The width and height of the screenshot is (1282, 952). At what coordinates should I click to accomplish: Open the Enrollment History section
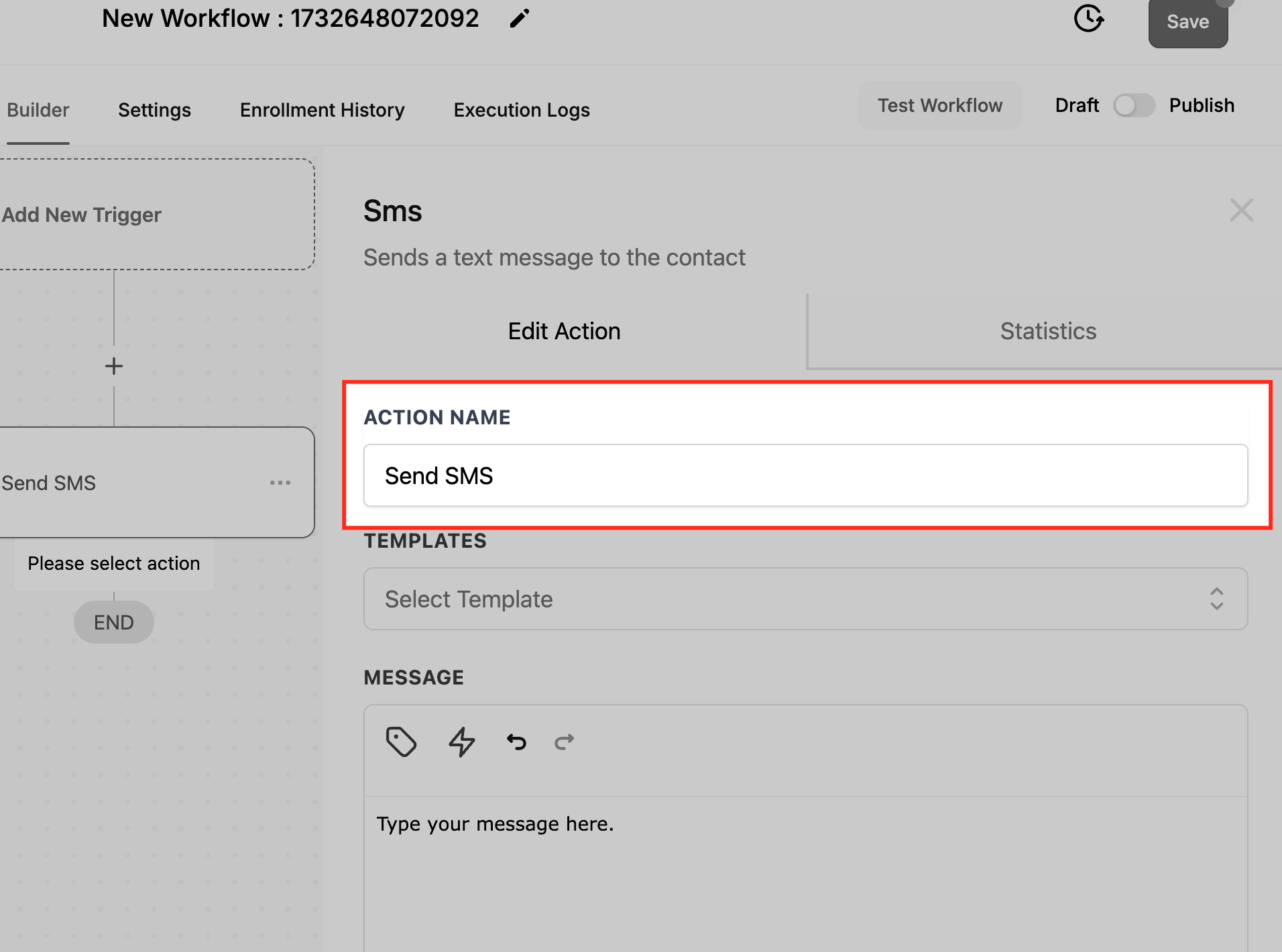[x=322, y=109]
